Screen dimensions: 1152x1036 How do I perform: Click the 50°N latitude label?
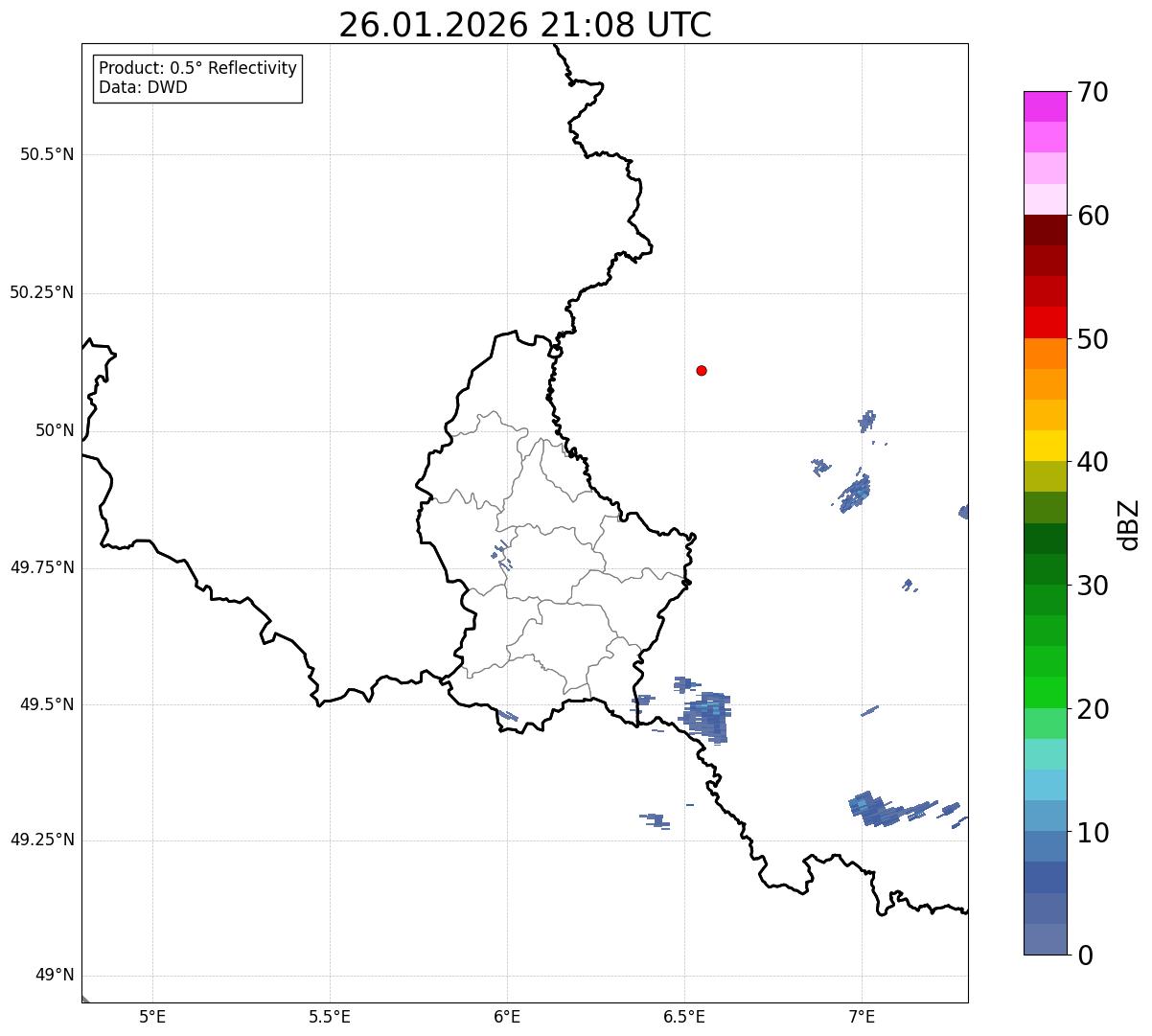(x=55, y=430)
